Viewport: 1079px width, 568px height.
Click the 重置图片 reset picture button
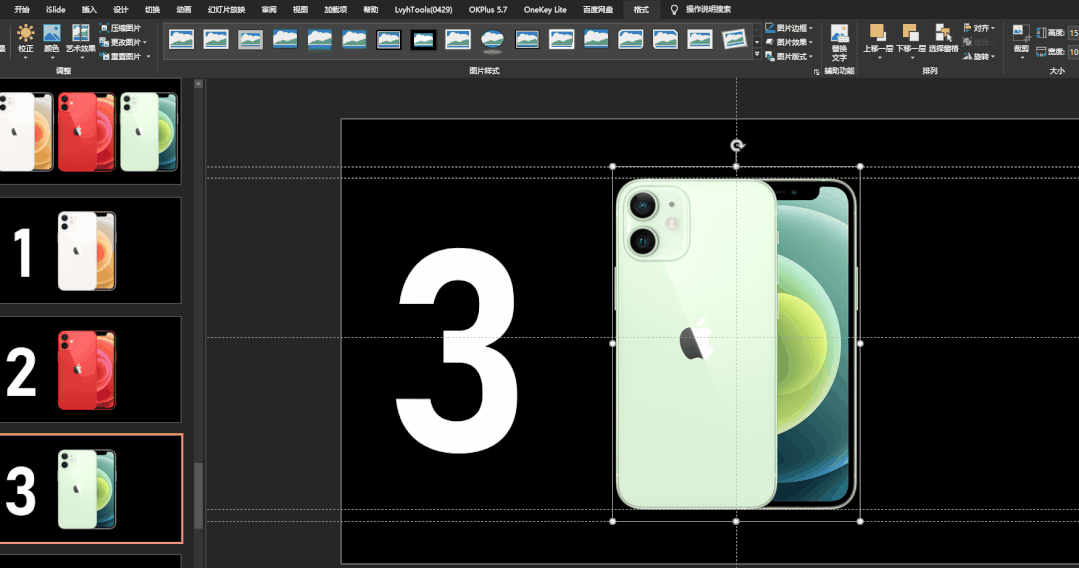(120, 56)
